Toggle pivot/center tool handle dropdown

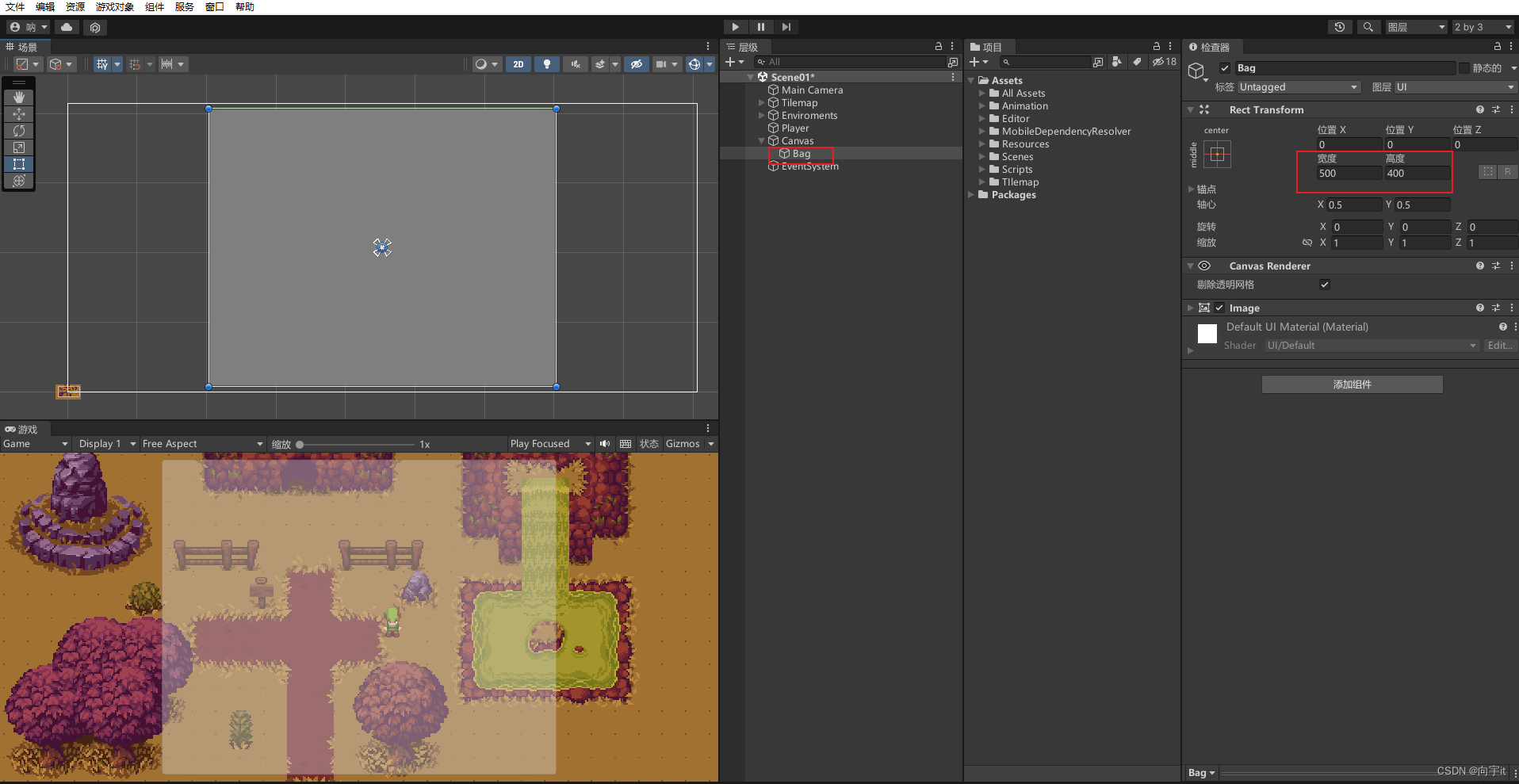[28, 64]
